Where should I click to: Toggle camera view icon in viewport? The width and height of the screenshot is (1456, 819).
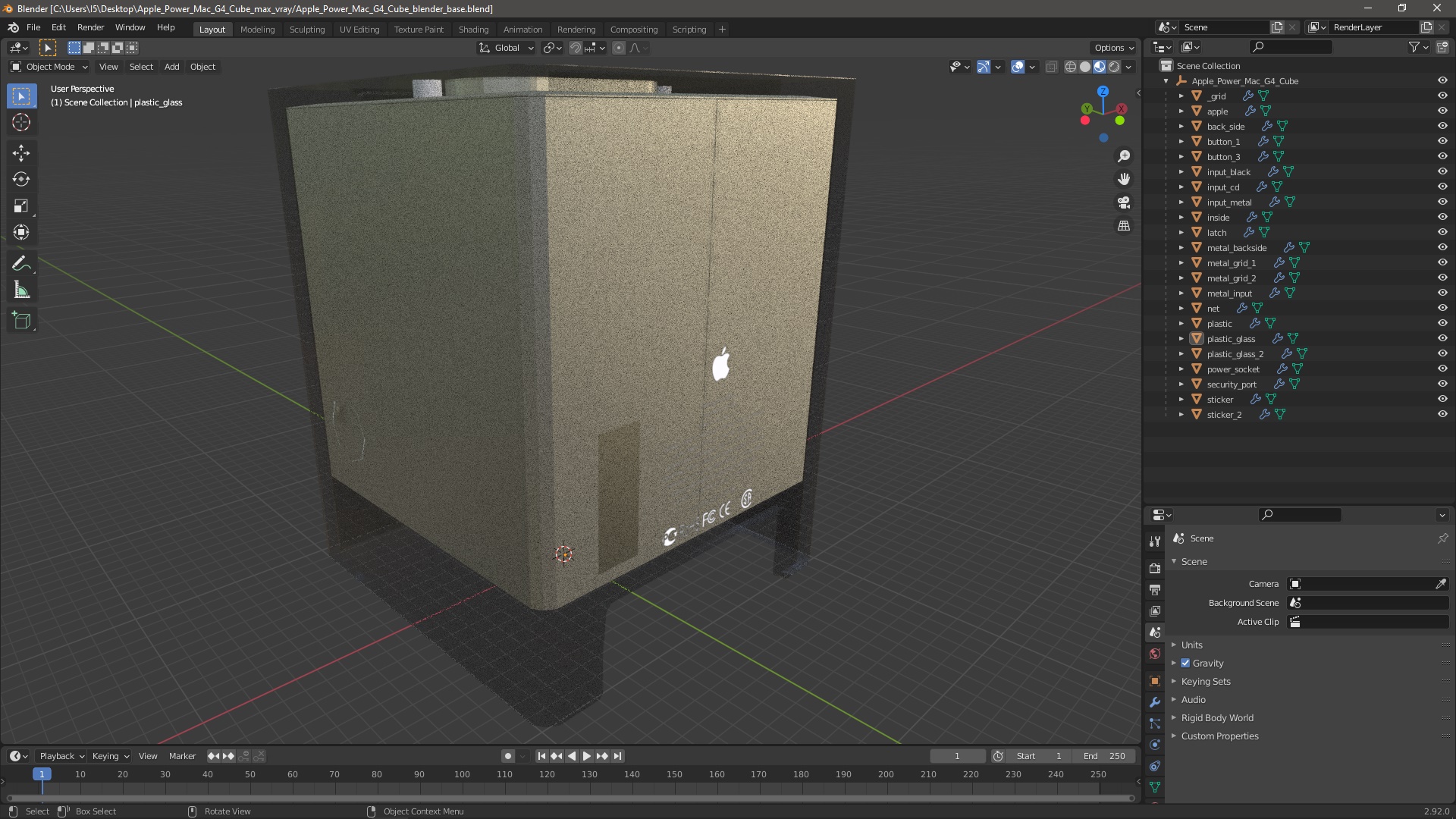1124,202
